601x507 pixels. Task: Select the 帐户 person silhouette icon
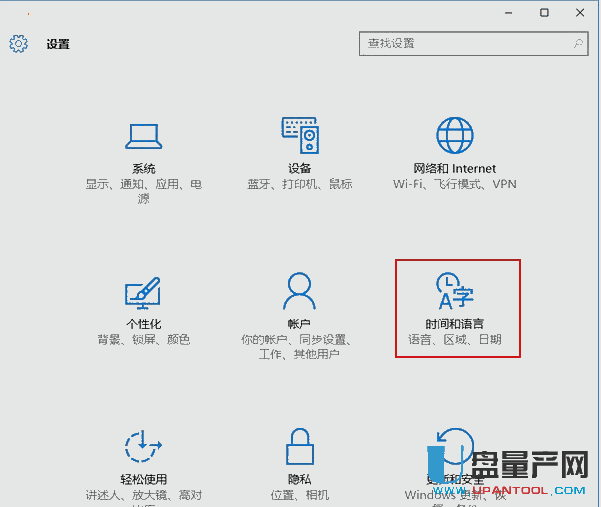pyautogui.click(x=299, y=291)
